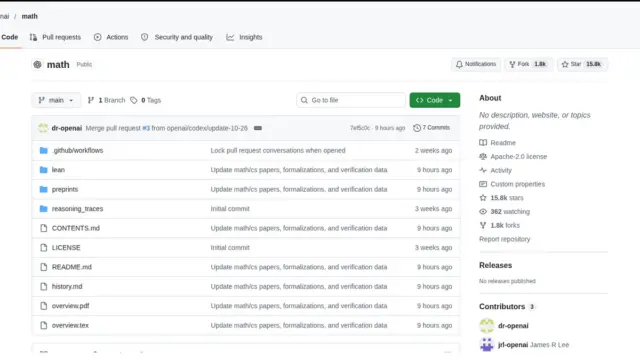Screen dimensions: 640x360
Task: Open the Readme link in About
Action: pos(503,143)
